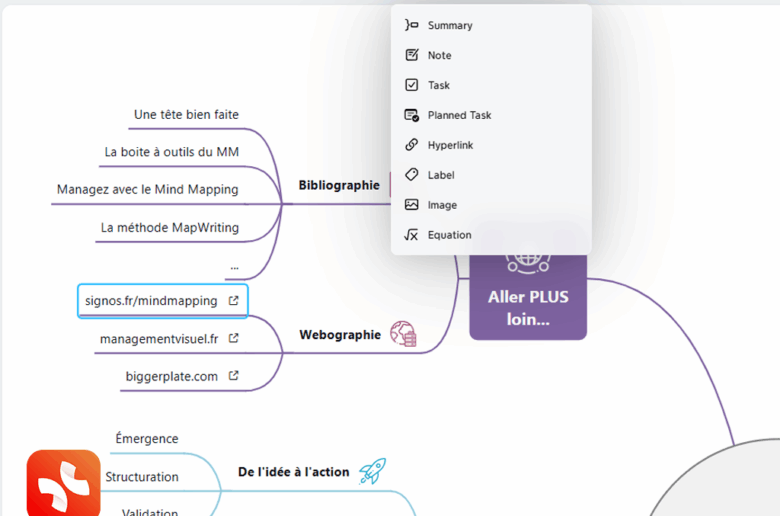
Task: Click the Note pencil icon
Action: [x=411, y=55]
